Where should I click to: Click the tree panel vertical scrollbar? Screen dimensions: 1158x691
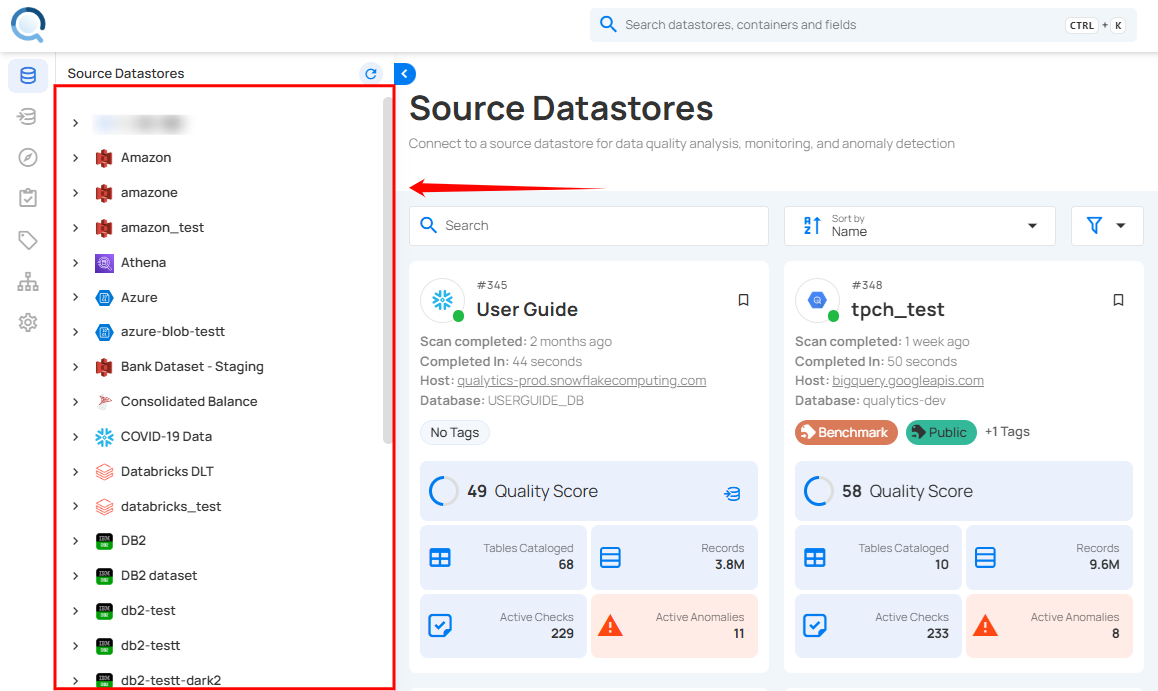point(387,270)
